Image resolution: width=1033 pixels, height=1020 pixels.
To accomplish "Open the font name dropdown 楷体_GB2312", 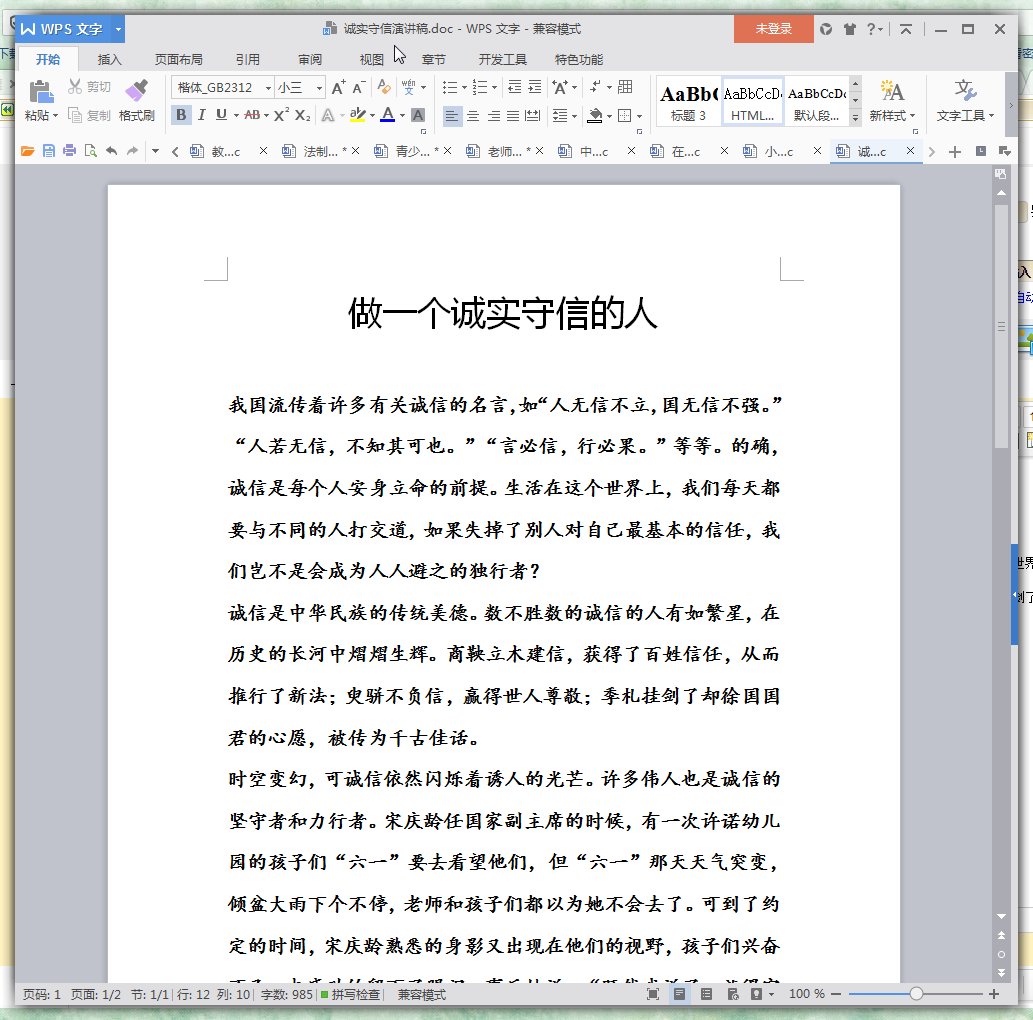I will click(268, 88).
